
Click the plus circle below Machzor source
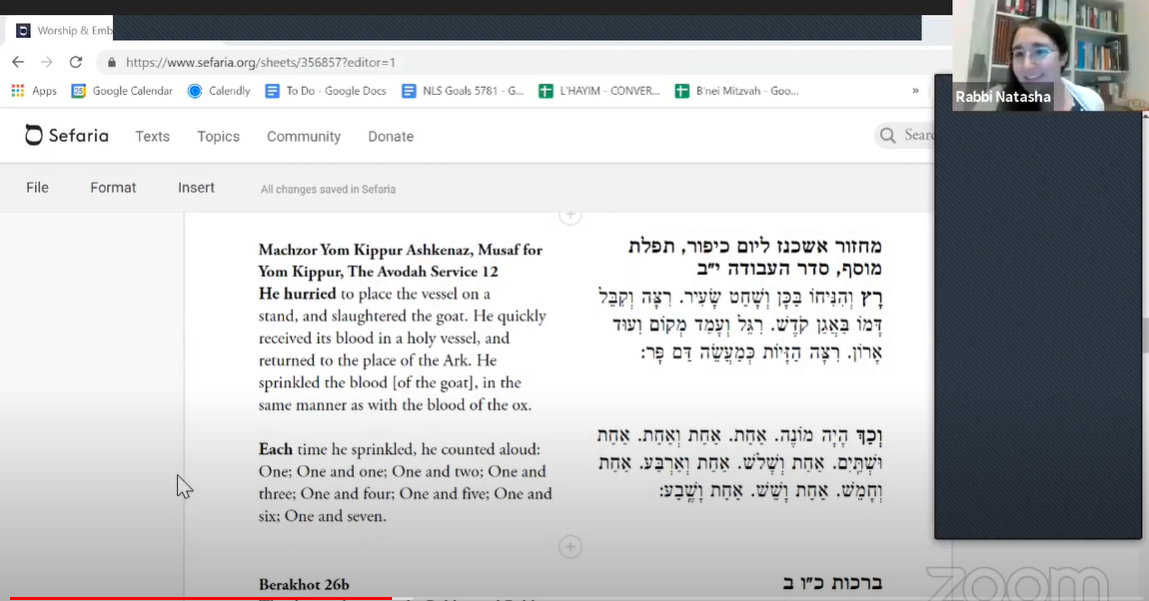tap(570, 547)
